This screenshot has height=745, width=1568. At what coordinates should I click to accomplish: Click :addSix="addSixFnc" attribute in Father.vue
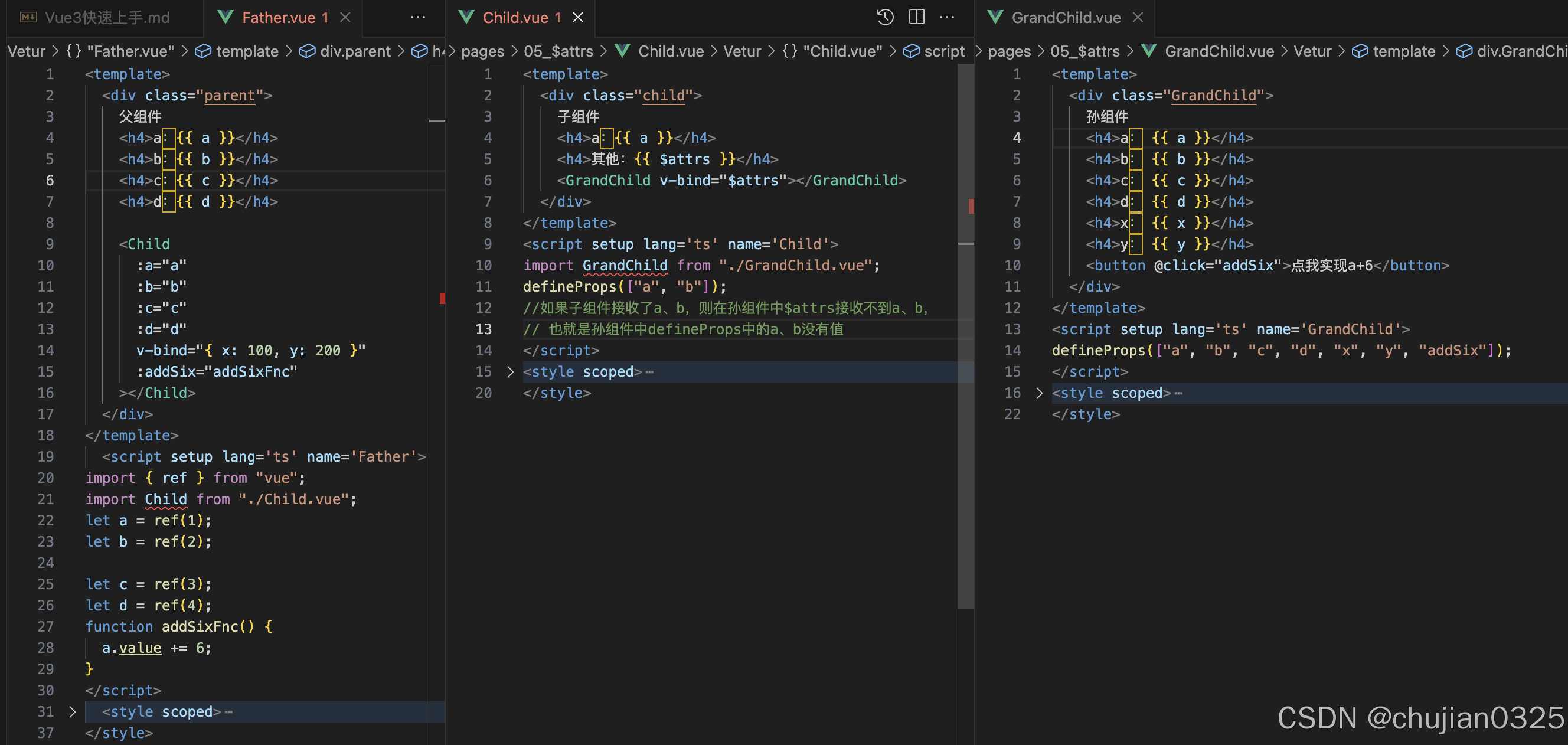pyautogui.click(x=217, y=371)
